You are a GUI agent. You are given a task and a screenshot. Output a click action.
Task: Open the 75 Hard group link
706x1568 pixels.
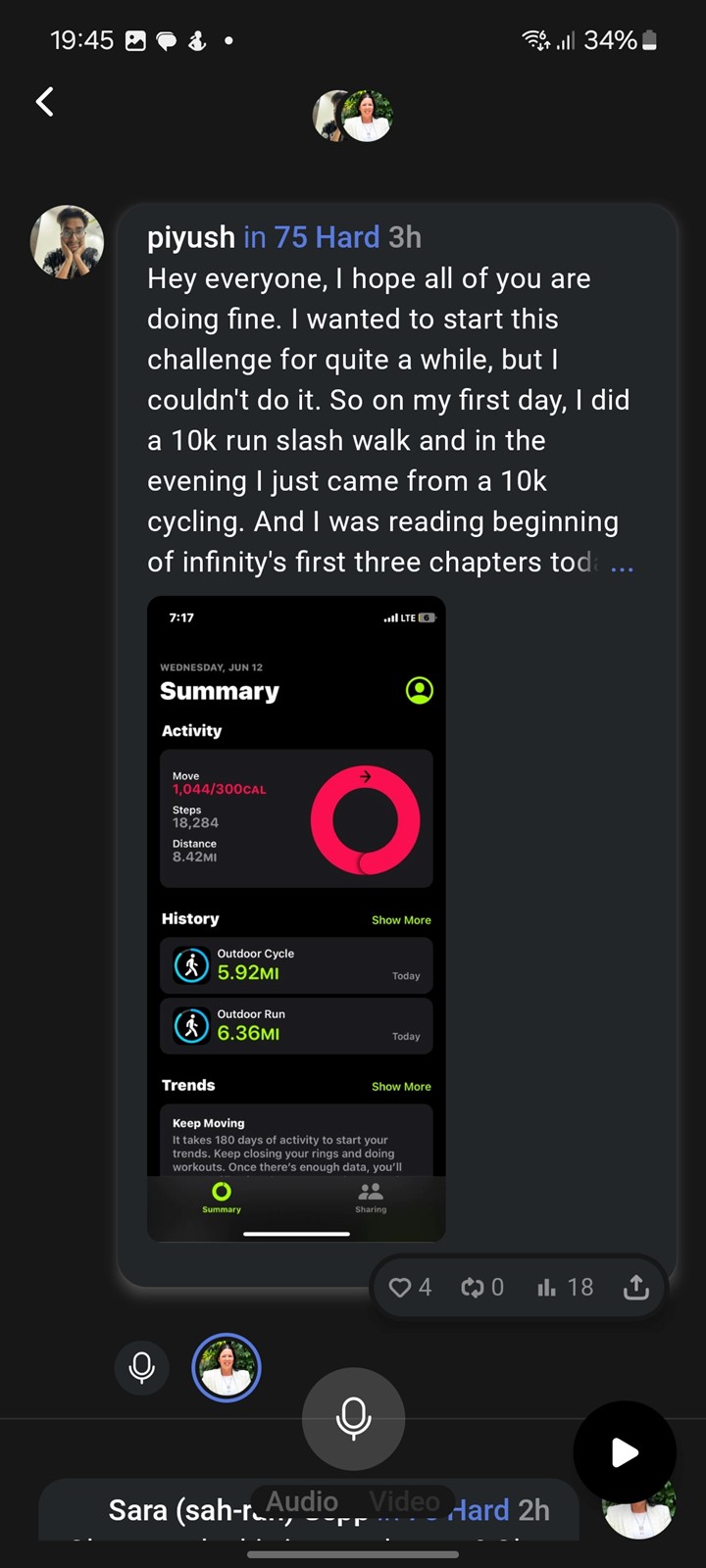click(x=312, y=237)
